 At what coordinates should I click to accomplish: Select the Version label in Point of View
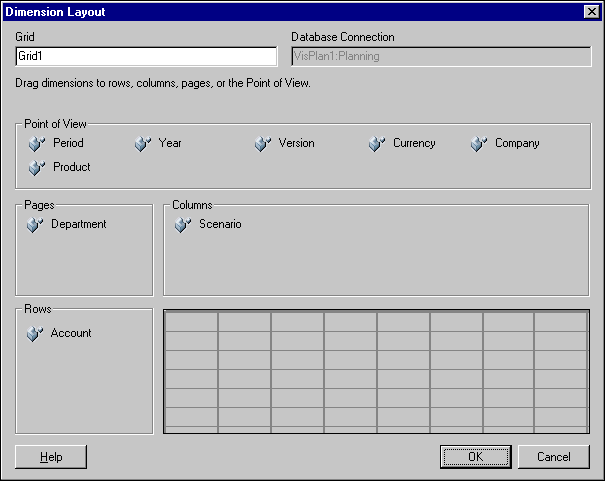tap(296, 144)
